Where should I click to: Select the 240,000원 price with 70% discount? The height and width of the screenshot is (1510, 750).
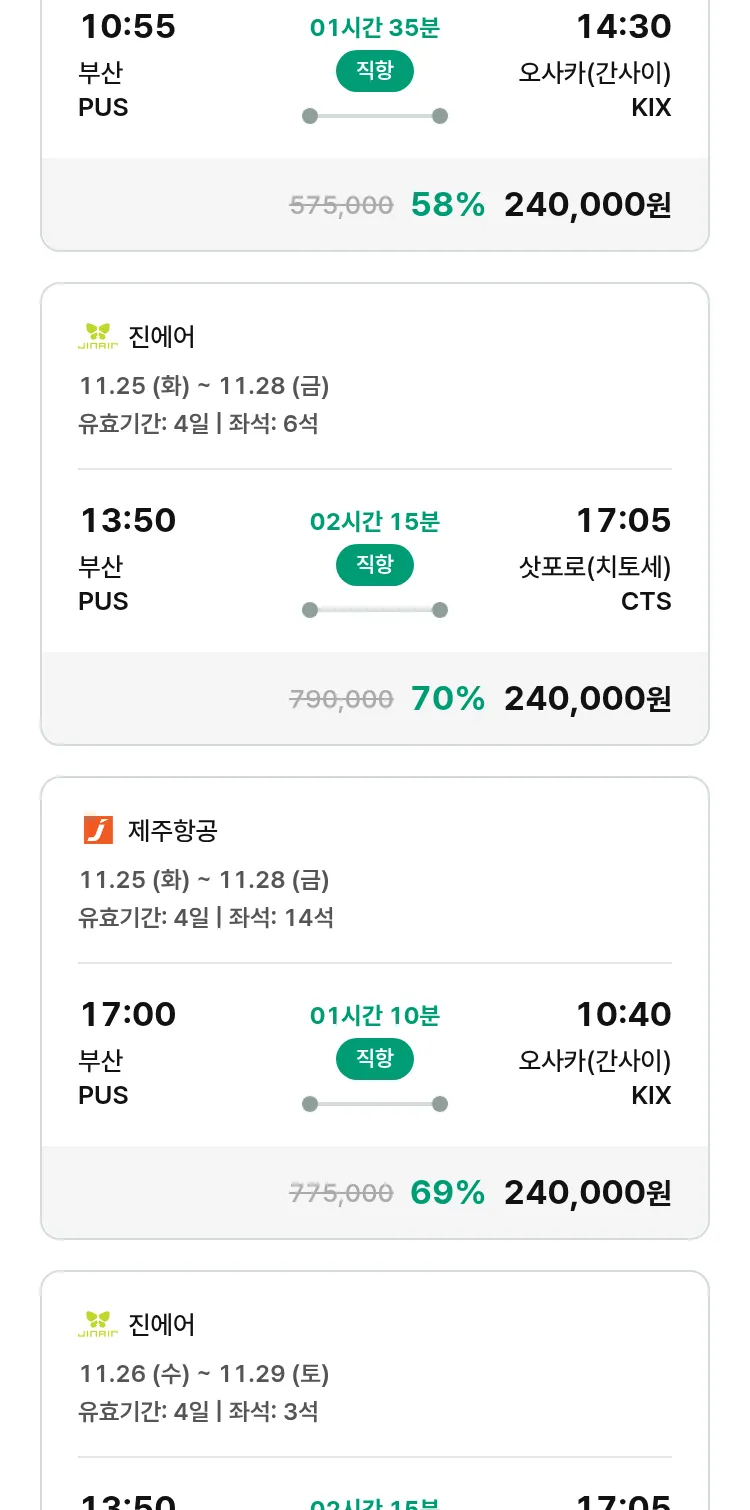587,699
